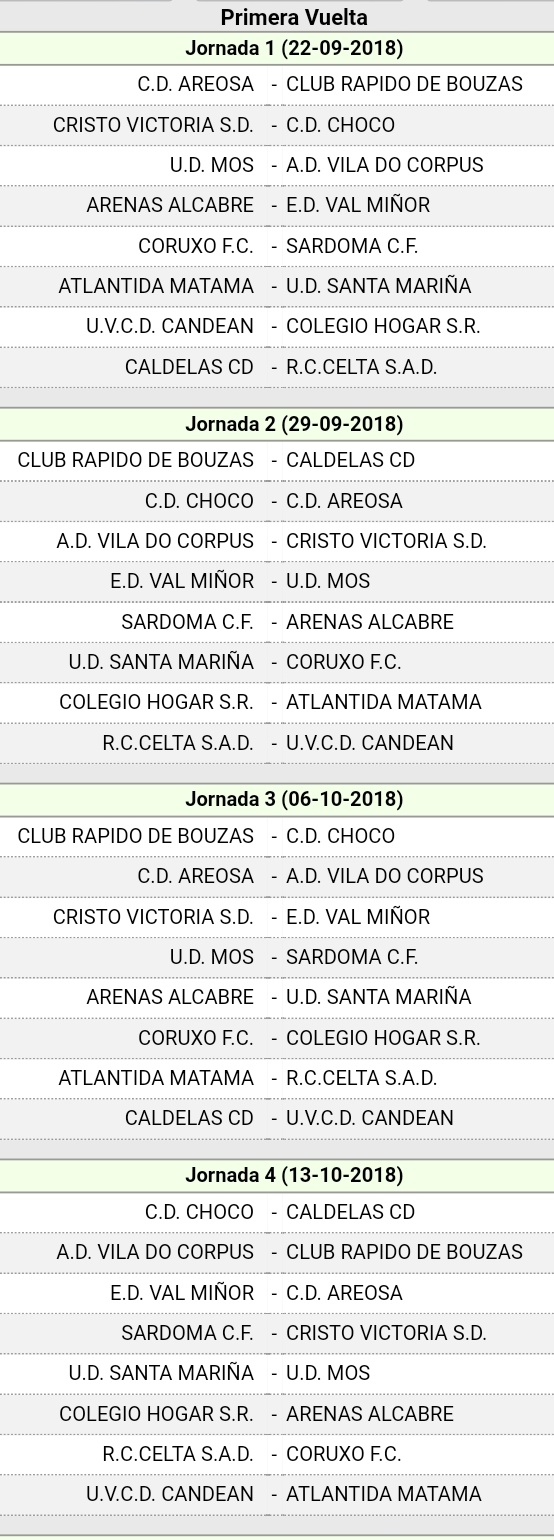Open R.C.CELTA S.A.D. in the Caldelas CD match of Jornada 1
The image size is (554, 1540).
[361, 367]
